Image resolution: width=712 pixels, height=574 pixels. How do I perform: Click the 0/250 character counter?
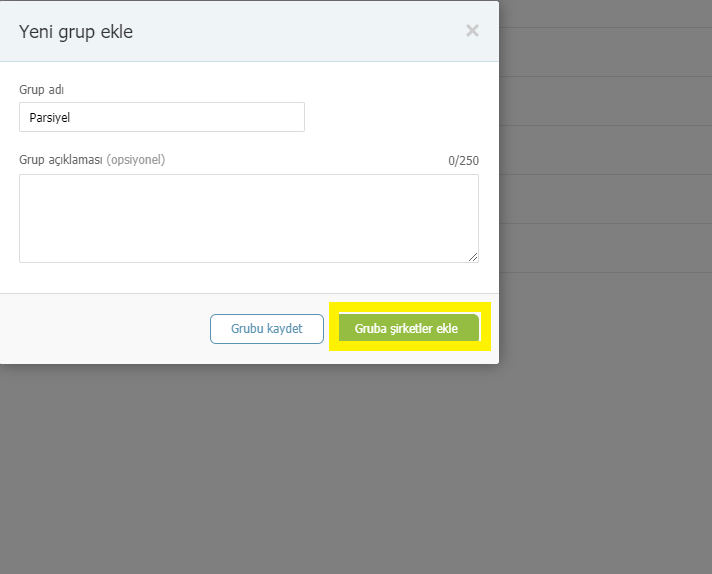tap(463, 161)
